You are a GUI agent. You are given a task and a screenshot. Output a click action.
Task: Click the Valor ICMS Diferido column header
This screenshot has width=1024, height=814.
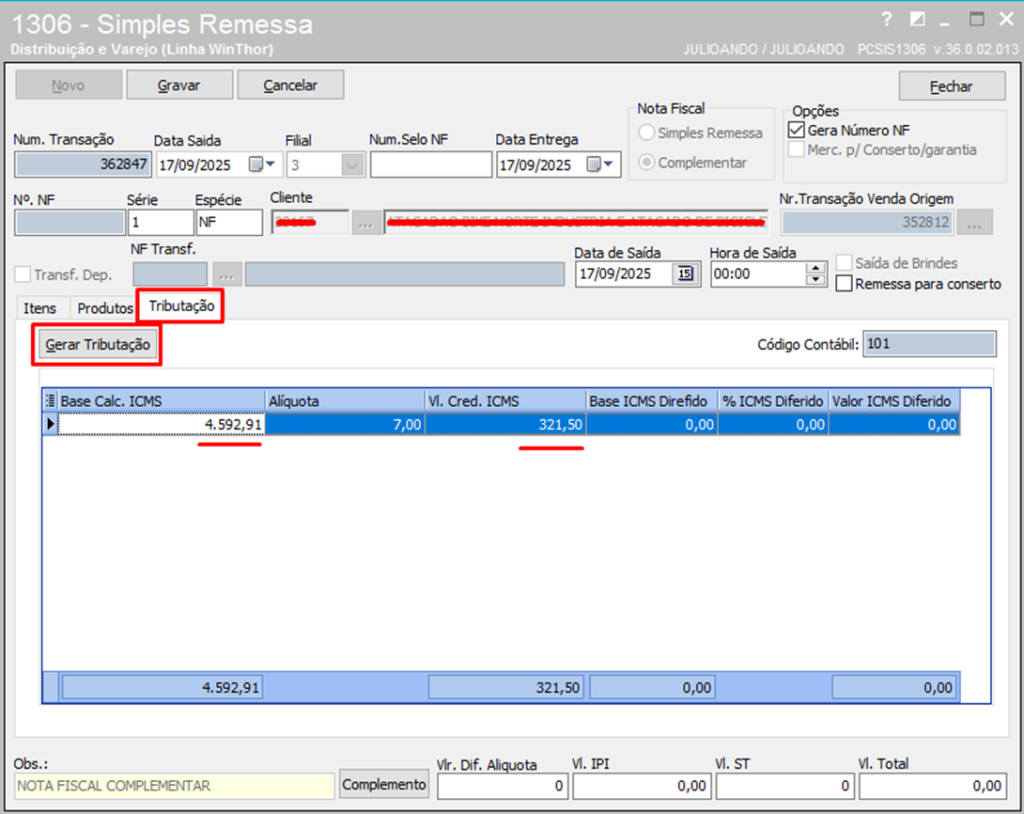click(894, 401)
